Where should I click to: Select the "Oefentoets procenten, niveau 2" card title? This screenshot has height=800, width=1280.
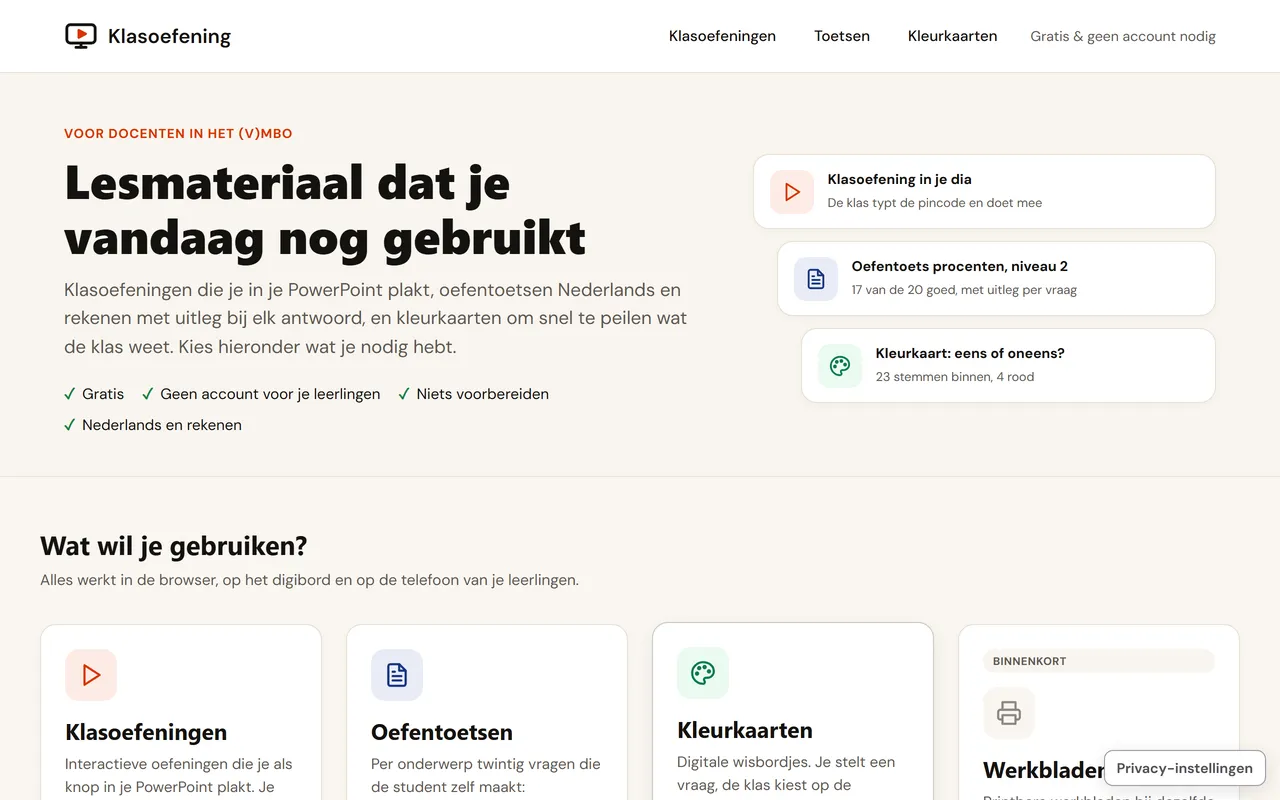tap(960, 266)
